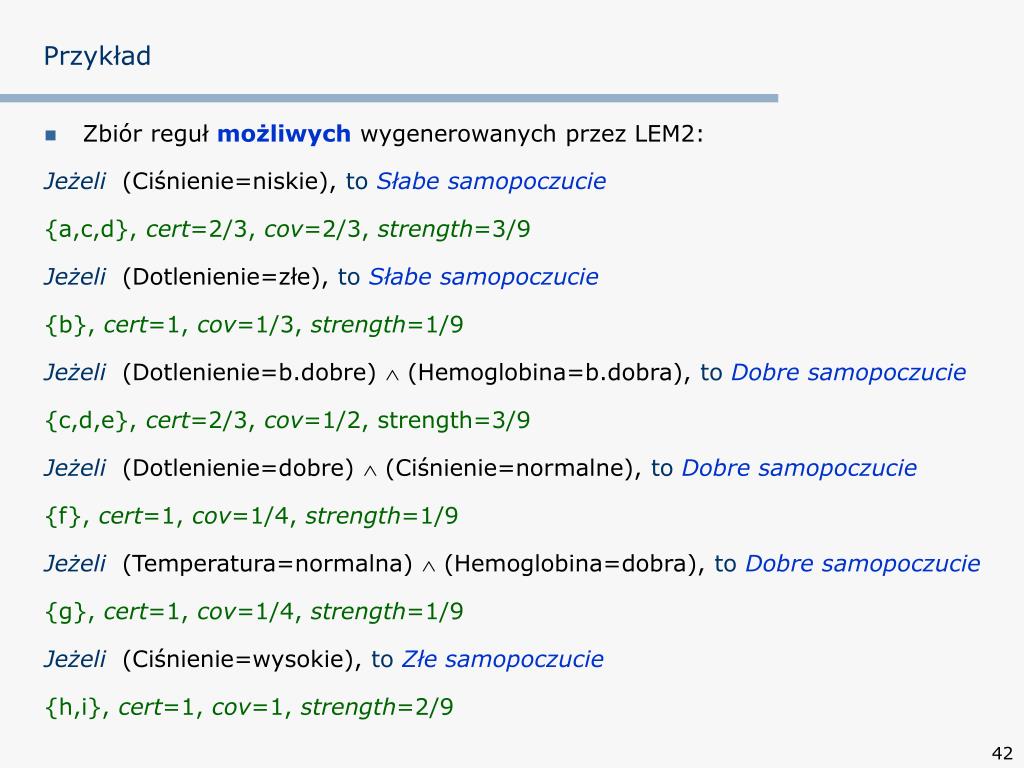
Task: Click the first Słabe samopoczucie conclusion
Action: click(491, 182)
